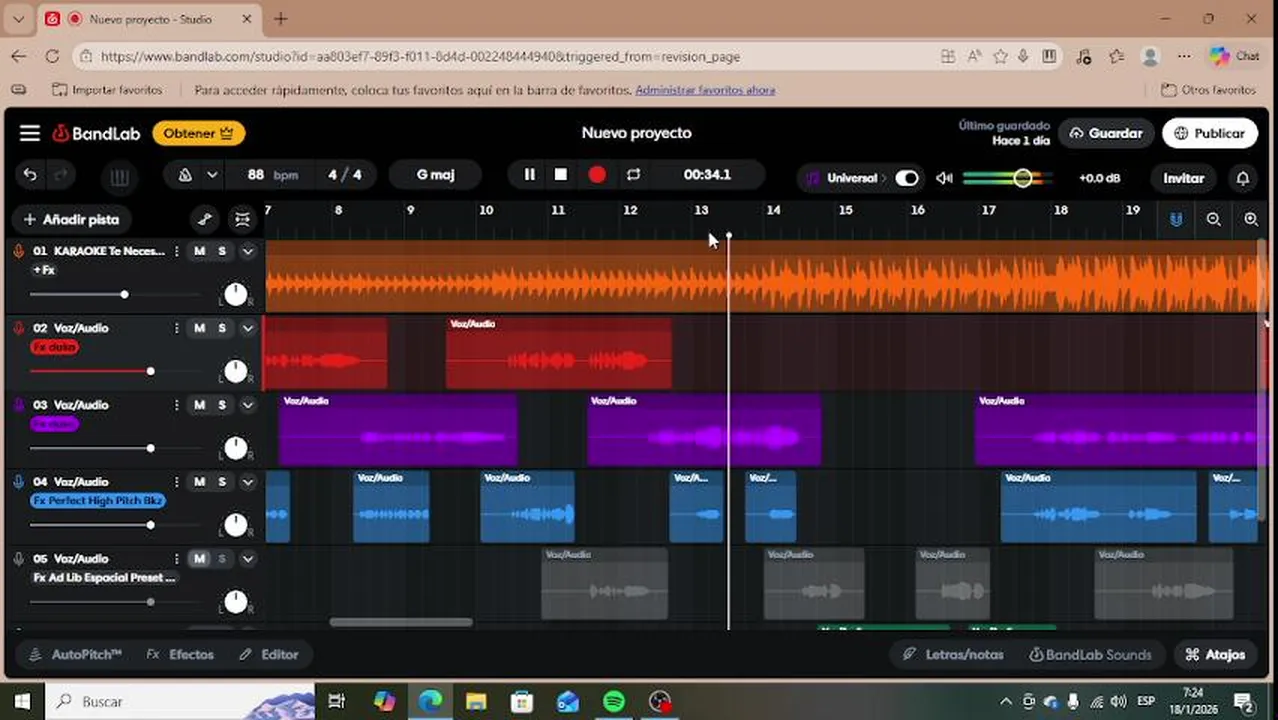The width and height of the screenshot is (1278, 720).
Task: Click the Administrar favoritos ahora link
Action: (x=705, y=90)
